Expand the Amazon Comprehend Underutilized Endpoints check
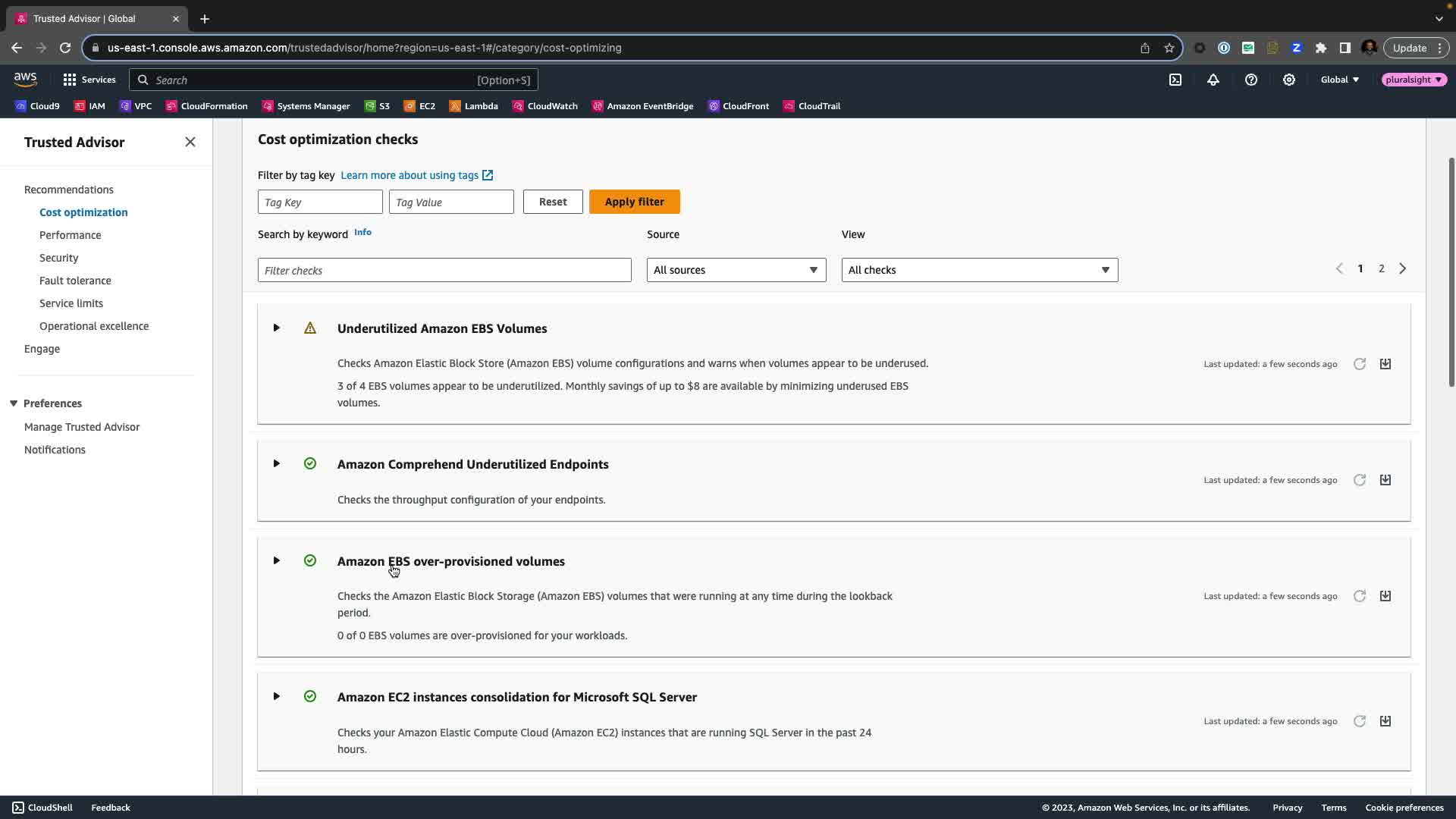This screenshot has height=819, width=1456. [277, 464]
